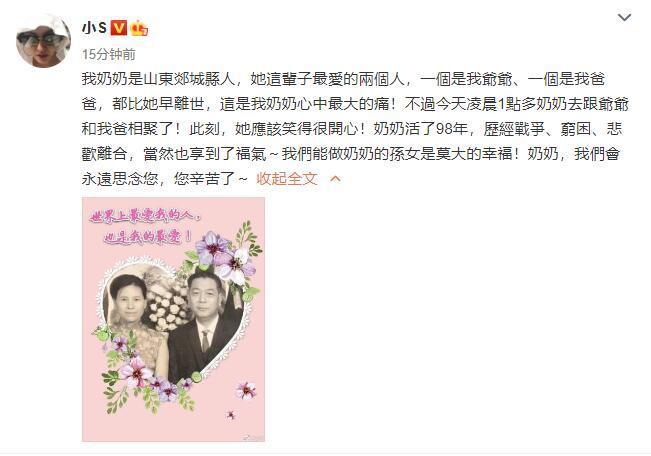Open the 小S profile avatar
This screenshot has height=456, width=651.
pyautogui.click(x=43, y=41)
